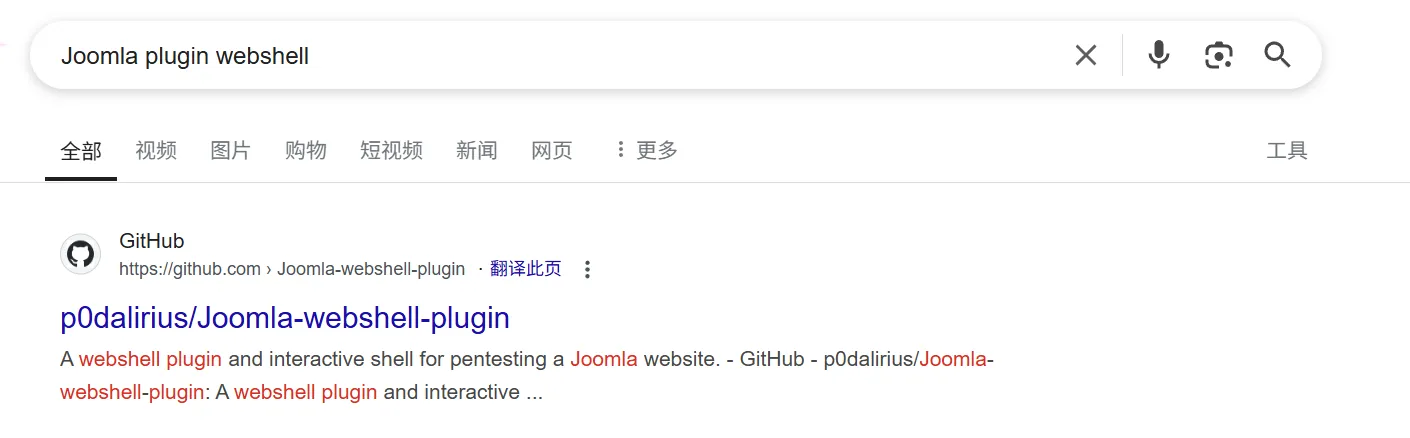This screenshot has height=438, width=1410.
Task: Open the three-dot menu beside 翻译此页
Action: click(x=587, y=269)
